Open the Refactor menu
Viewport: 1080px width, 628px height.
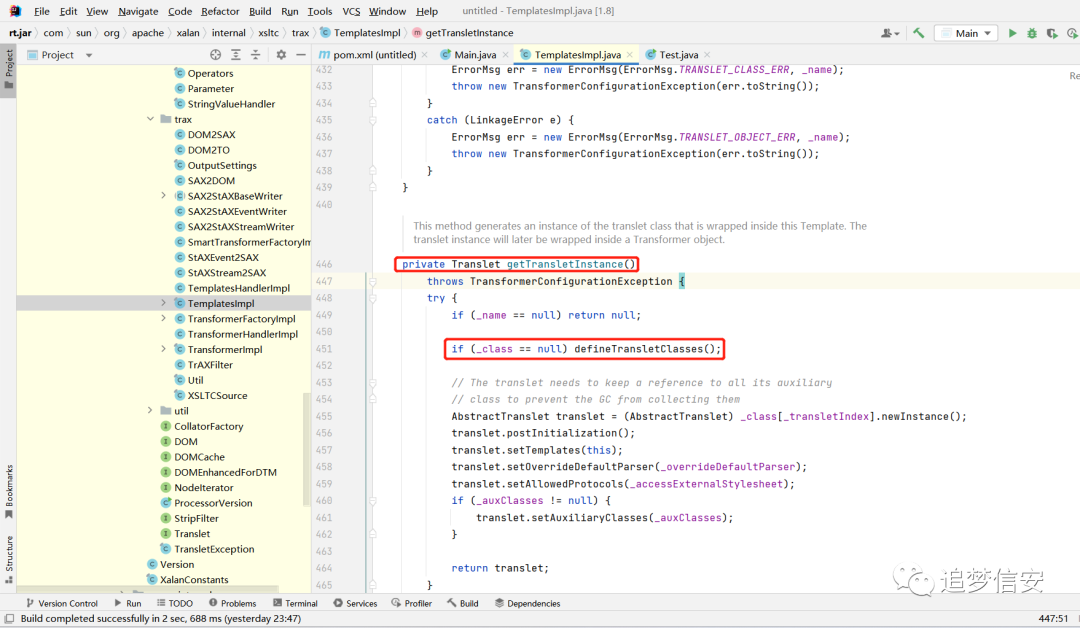[x=220, y=11]
